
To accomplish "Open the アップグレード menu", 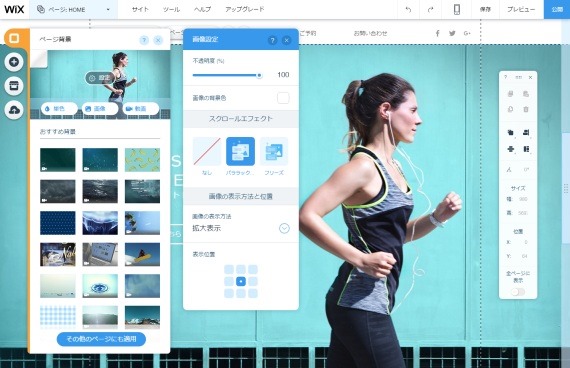I will coord(245,9).
